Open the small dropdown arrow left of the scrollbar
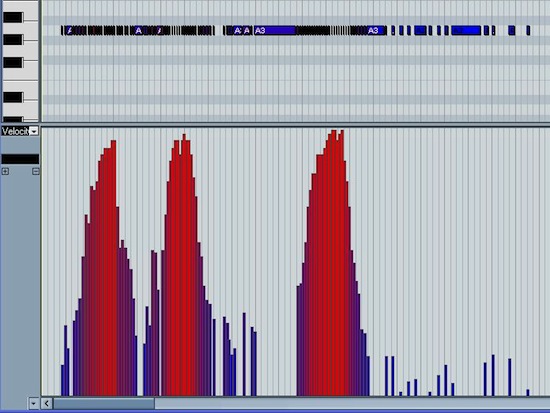The width and height of the screenshot is (550, 413). coord(34,404)
